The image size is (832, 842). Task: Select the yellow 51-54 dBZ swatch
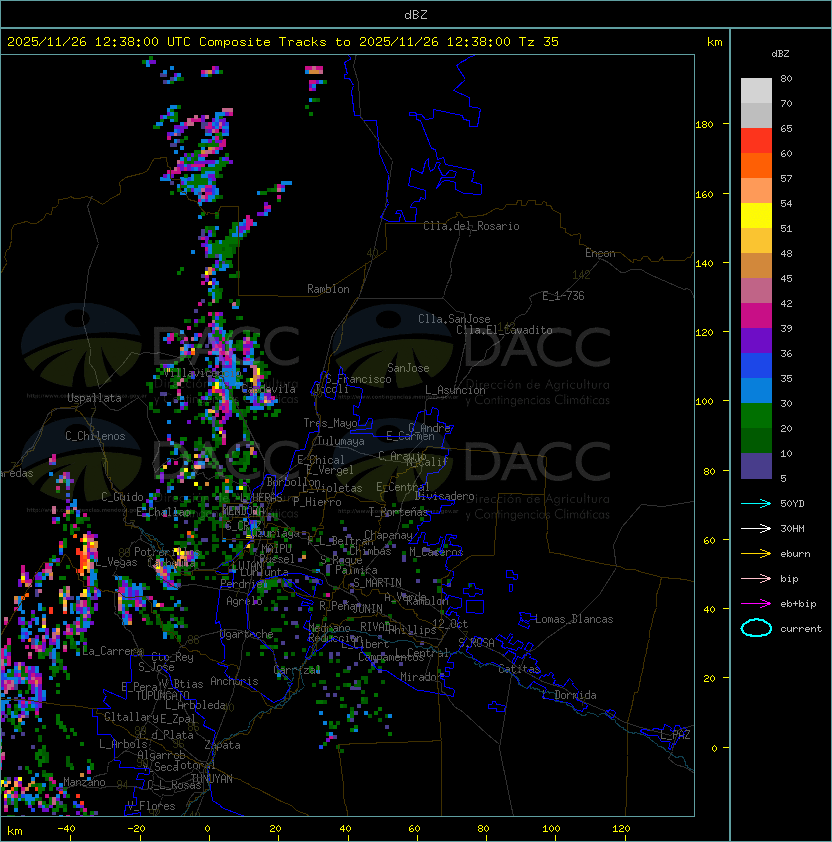(x=756, y=216)
